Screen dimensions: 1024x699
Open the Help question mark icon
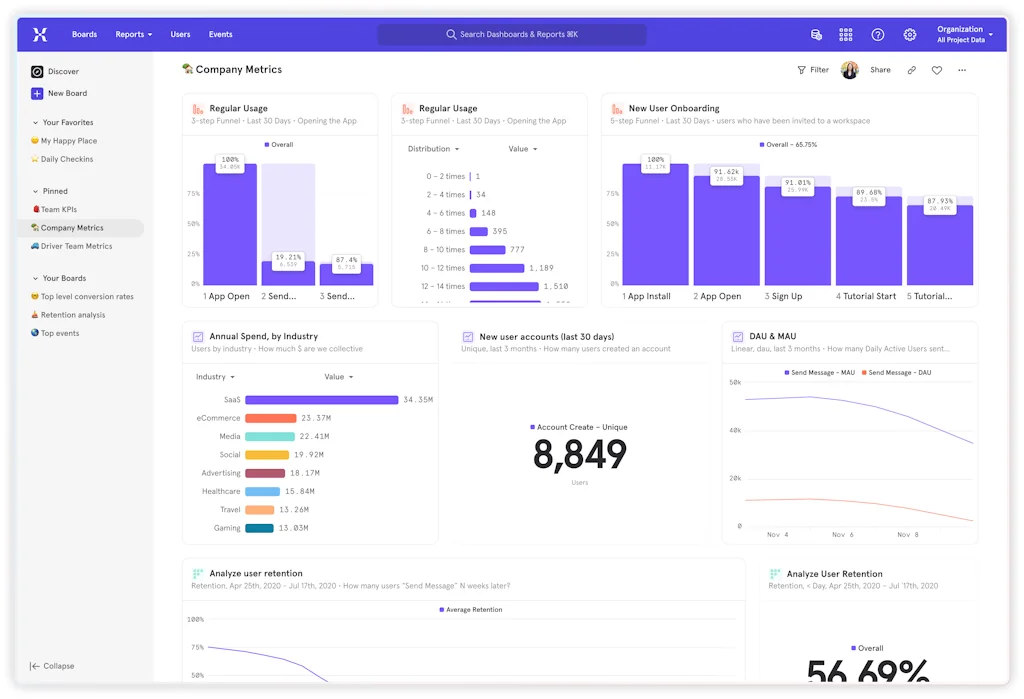click(878, 34)
